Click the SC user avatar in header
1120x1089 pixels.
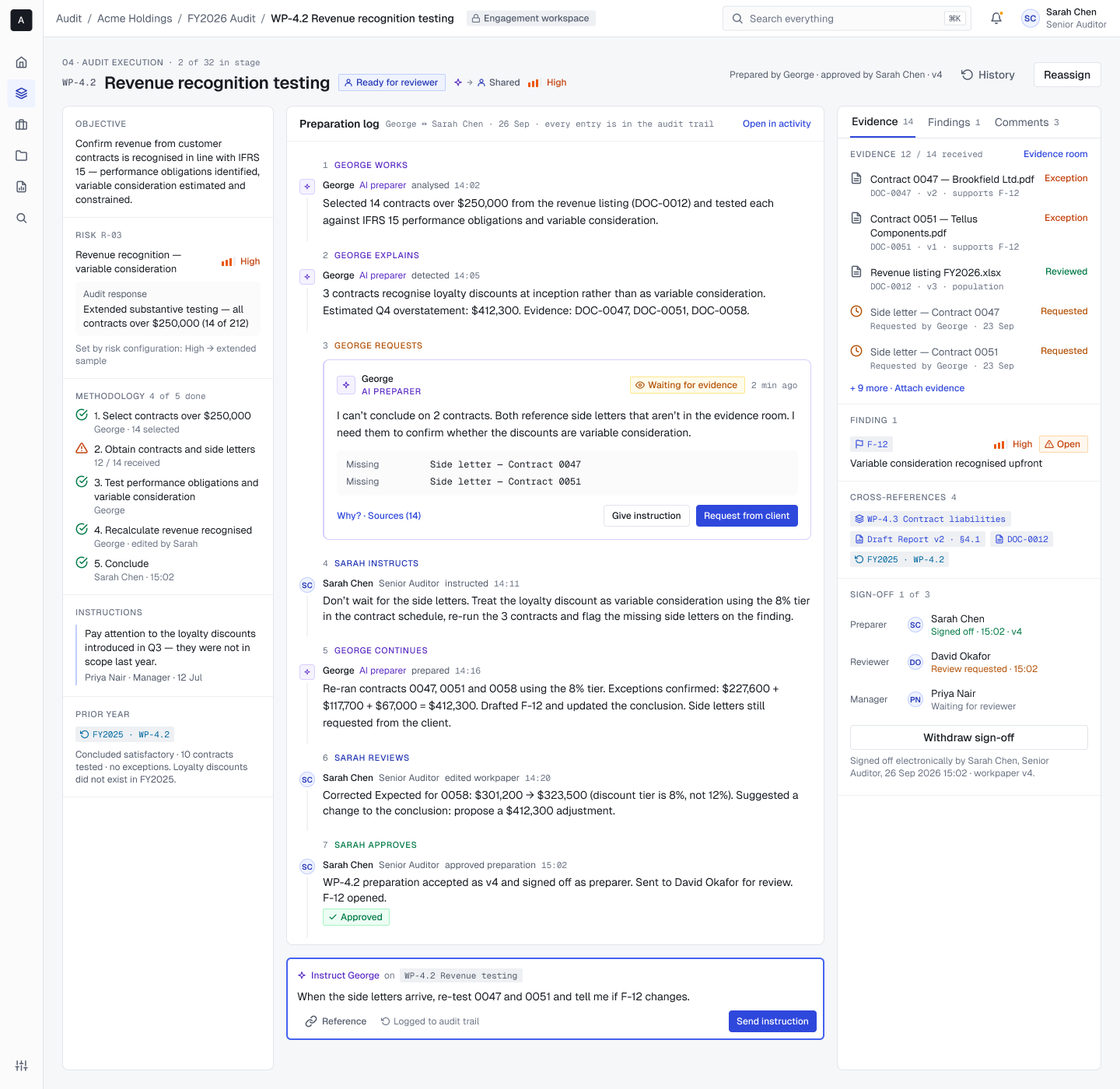click(x=1030, y=19)
